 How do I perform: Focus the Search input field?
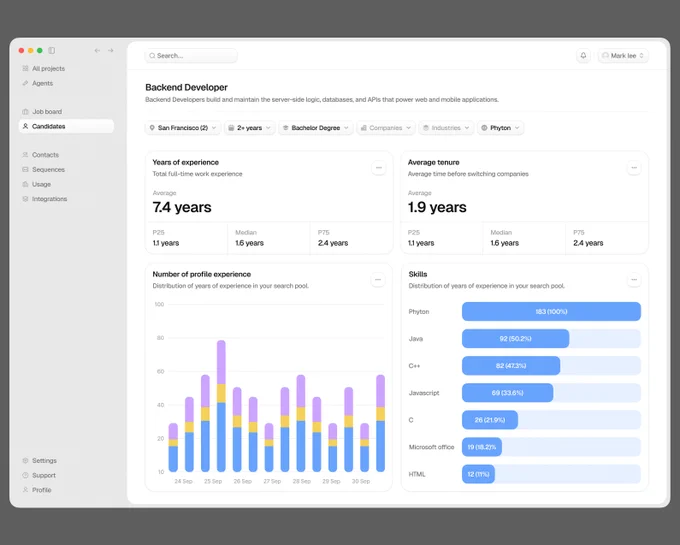pos(191,56)
